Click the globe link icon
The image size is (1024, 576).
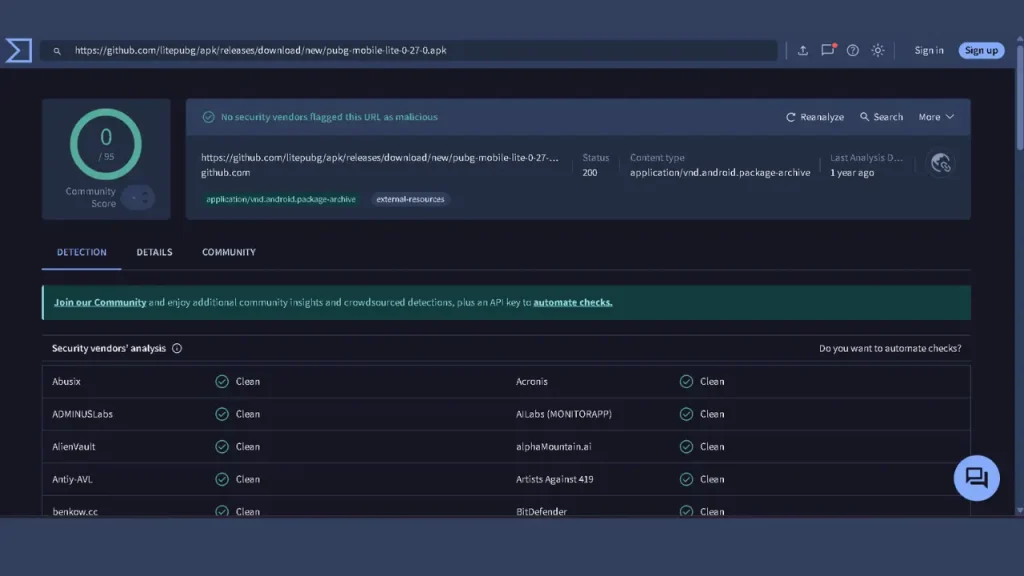pyautogui.click(x=940, y=164)
